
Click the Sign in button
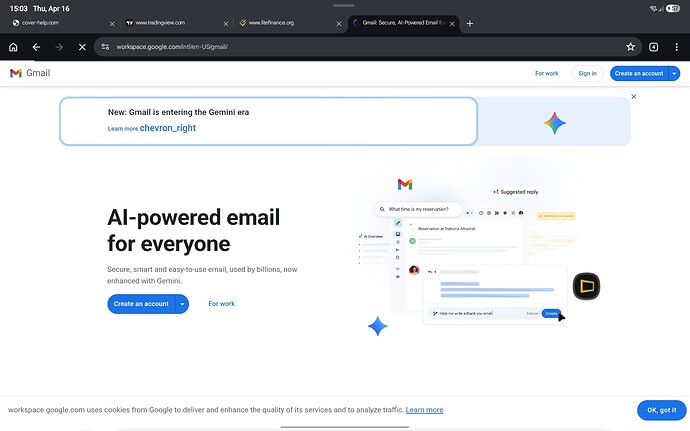coord(587,74)
